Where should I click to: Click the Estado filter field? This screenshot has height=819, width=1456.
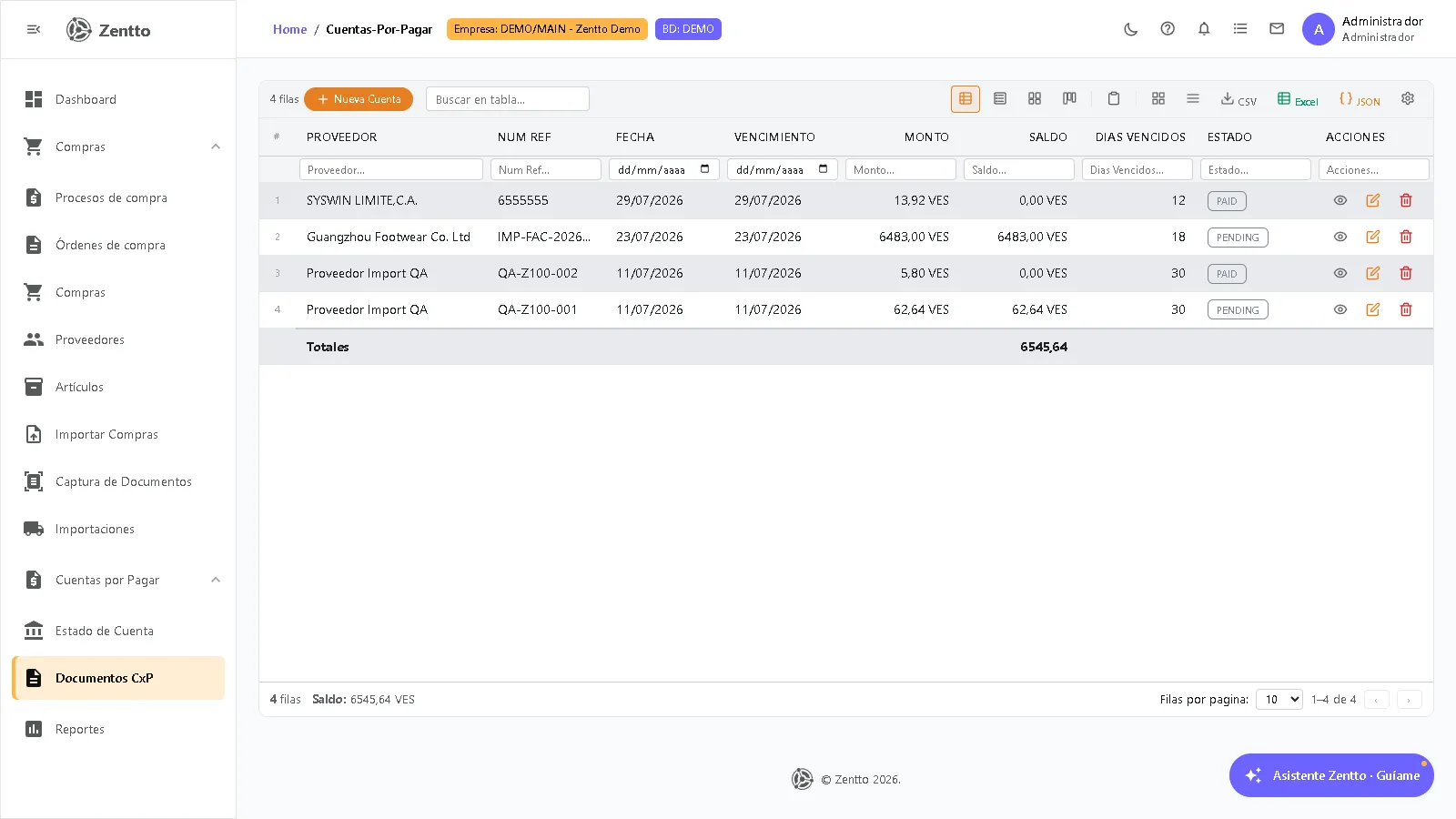[x=1256, y=169]
